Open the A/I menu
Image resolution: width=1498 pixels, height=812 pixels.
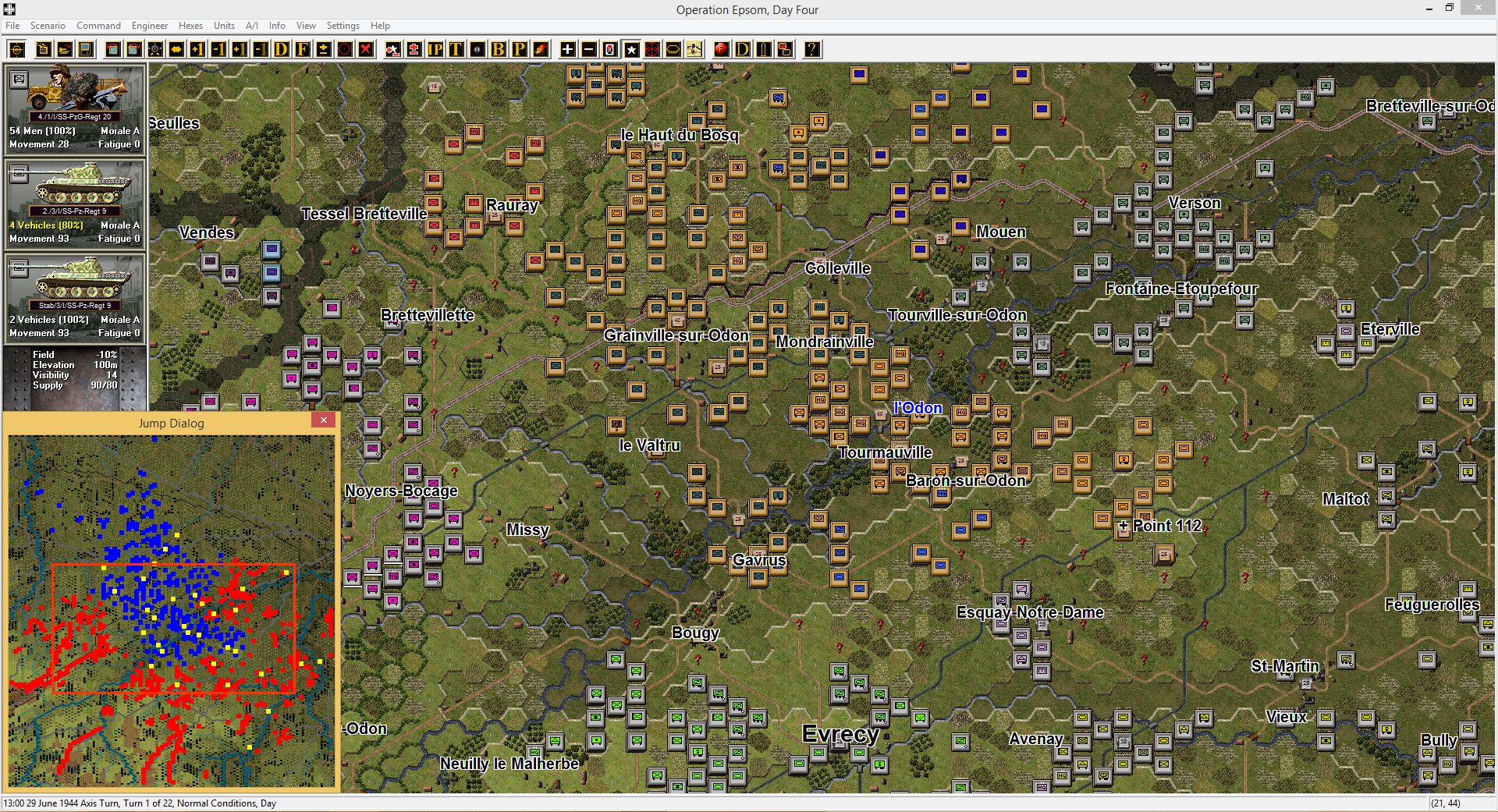(251, 26)
